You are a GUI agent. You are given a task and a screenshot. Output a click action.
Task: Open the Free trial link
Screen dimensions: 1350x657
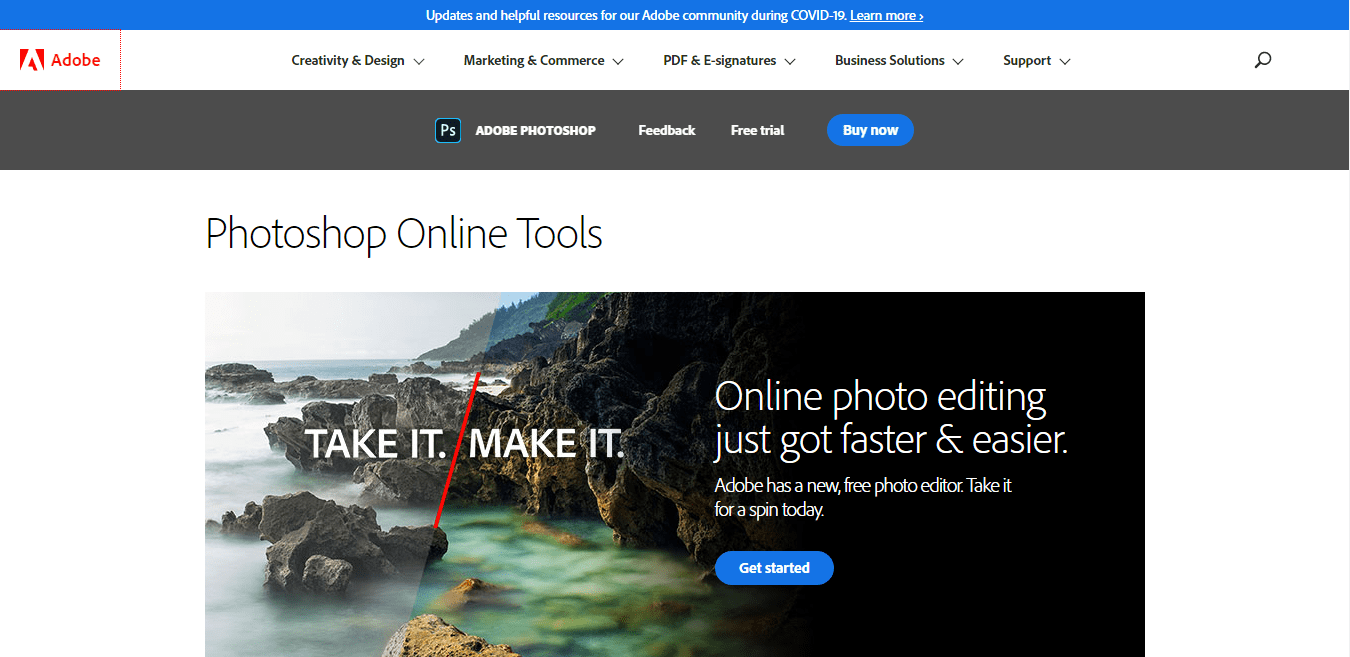pos(757,130)
